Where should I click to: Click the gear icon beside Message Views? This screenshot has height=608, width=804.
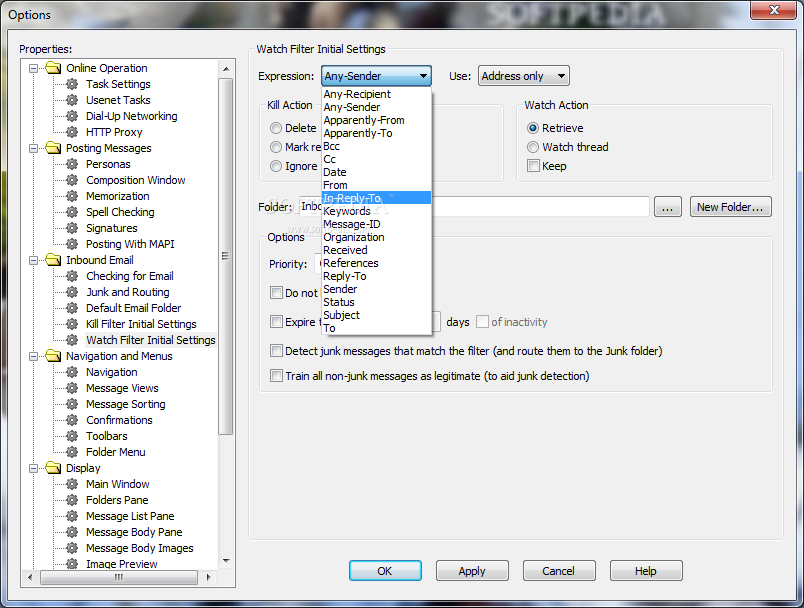(72, 388)
